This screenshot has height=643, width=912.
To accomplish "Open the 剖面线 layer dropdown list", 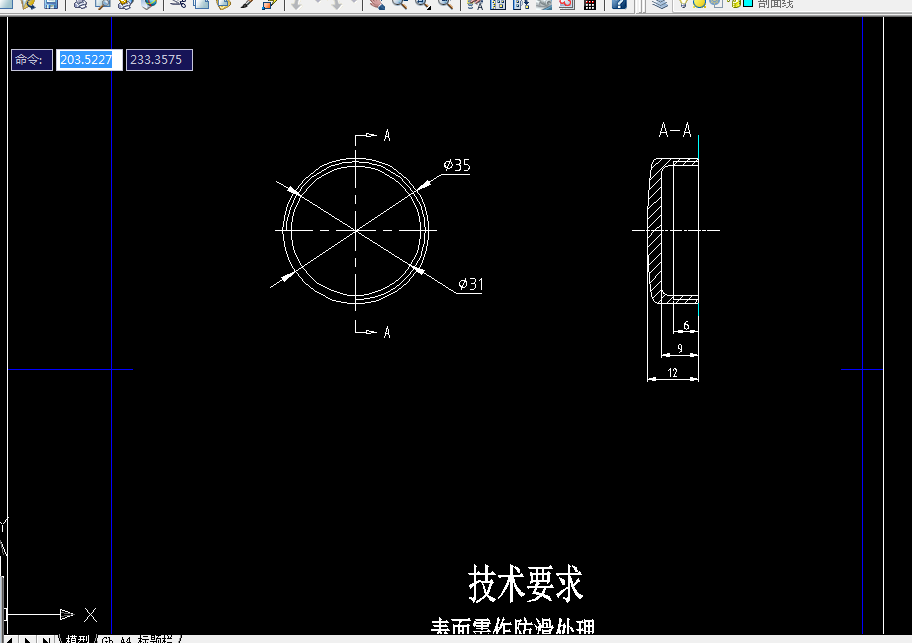I will [x=790, y=5].
